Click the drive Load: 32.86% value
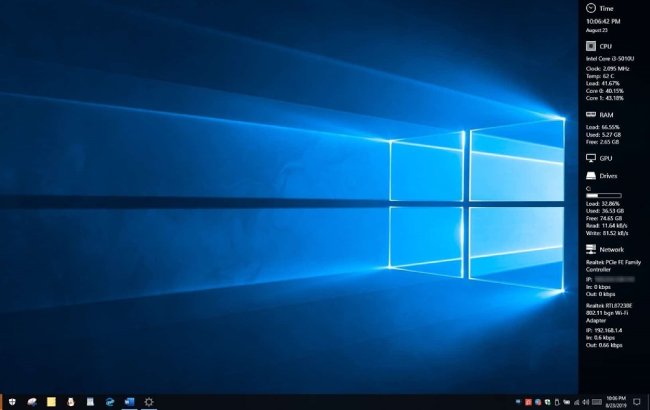The image size is (650, 410). tap(603, 204)
